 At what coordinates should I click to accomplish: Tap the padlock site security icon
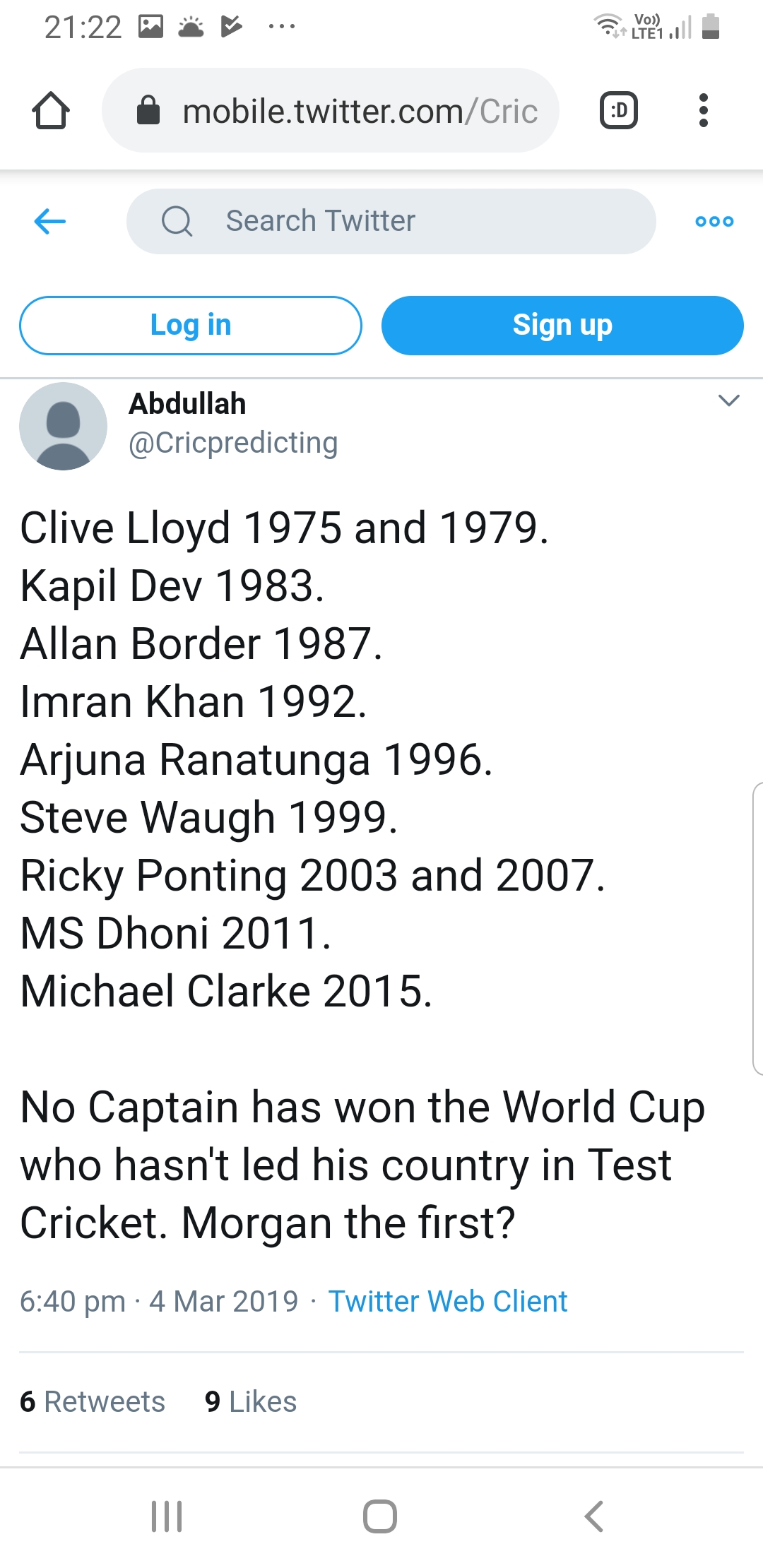[148, 111]
